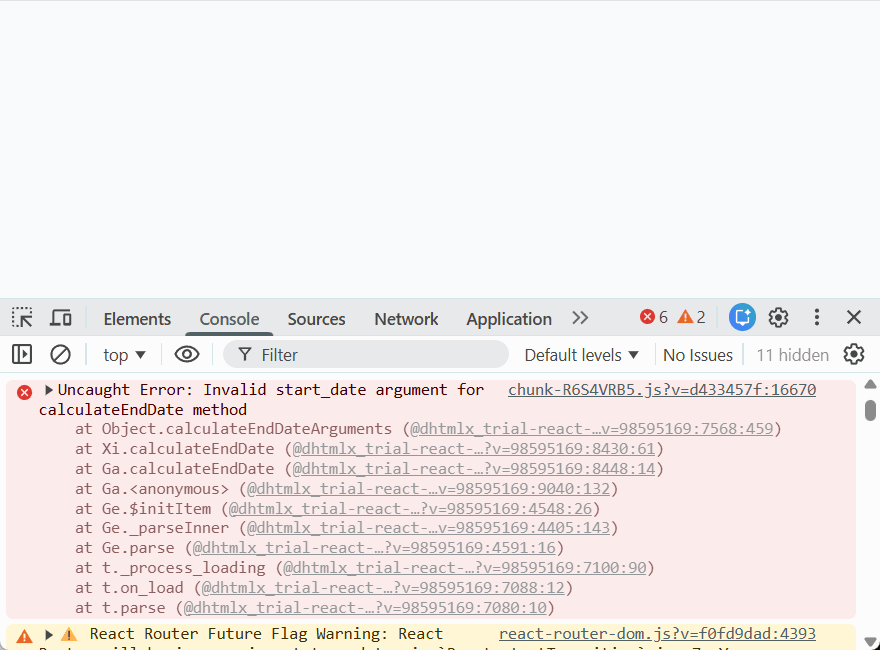
Task: Open the Elements panel
Action: pos(136,318)
